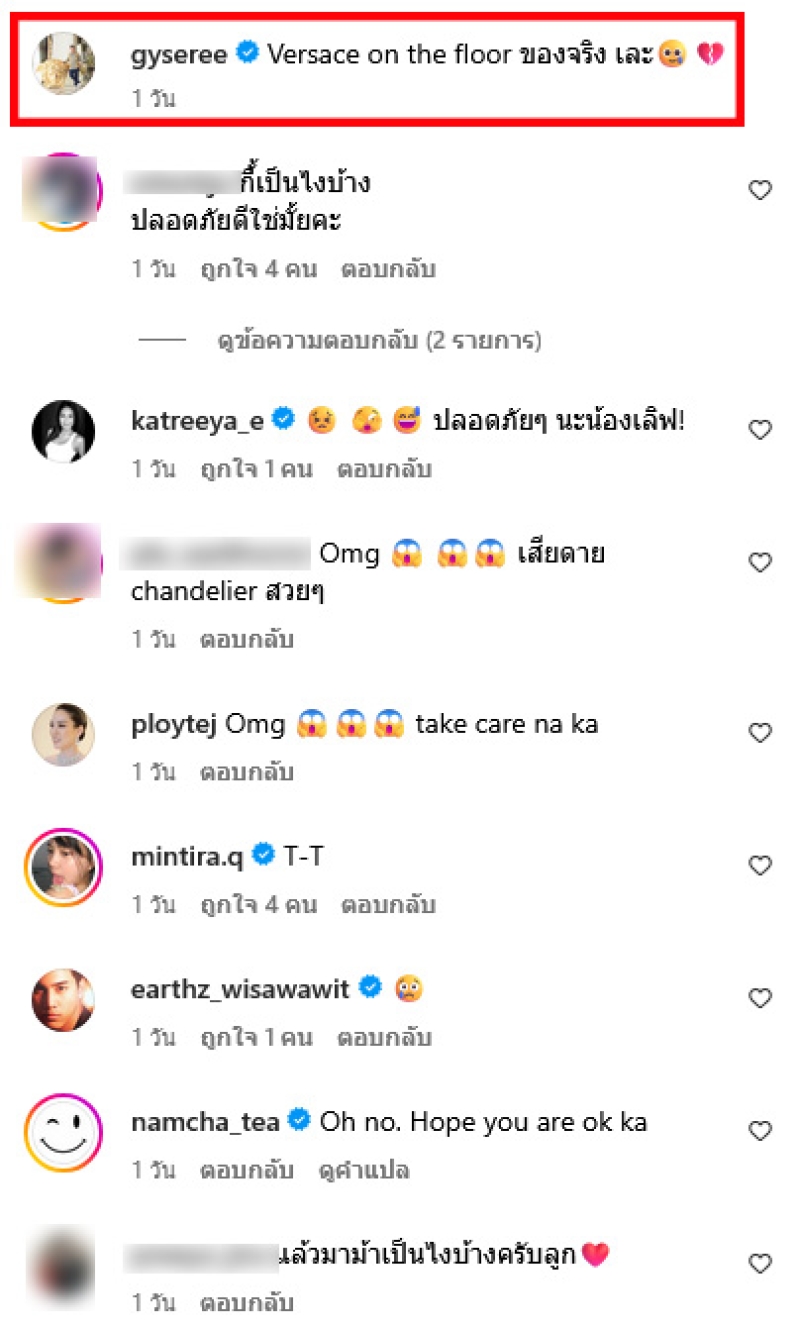Expand the 2 hidden replies

(379, 342)
